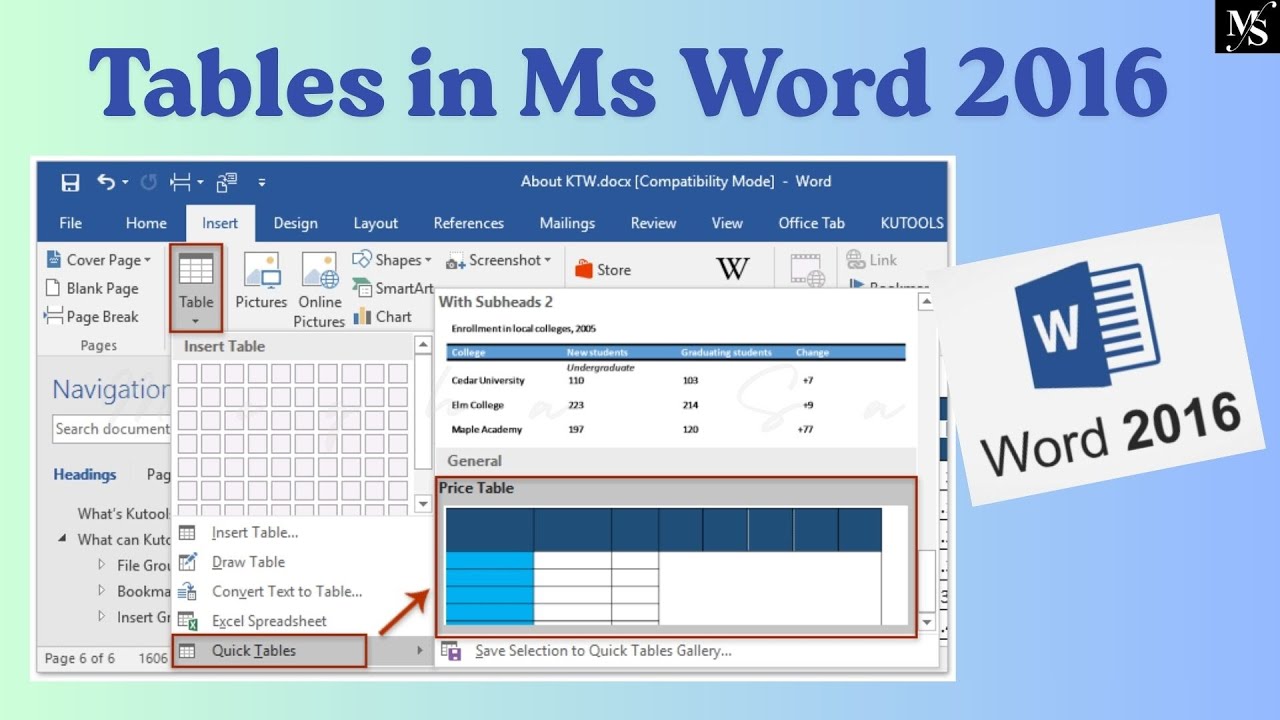
Task: Open the Layout tab
Action: tap(375, 223)
